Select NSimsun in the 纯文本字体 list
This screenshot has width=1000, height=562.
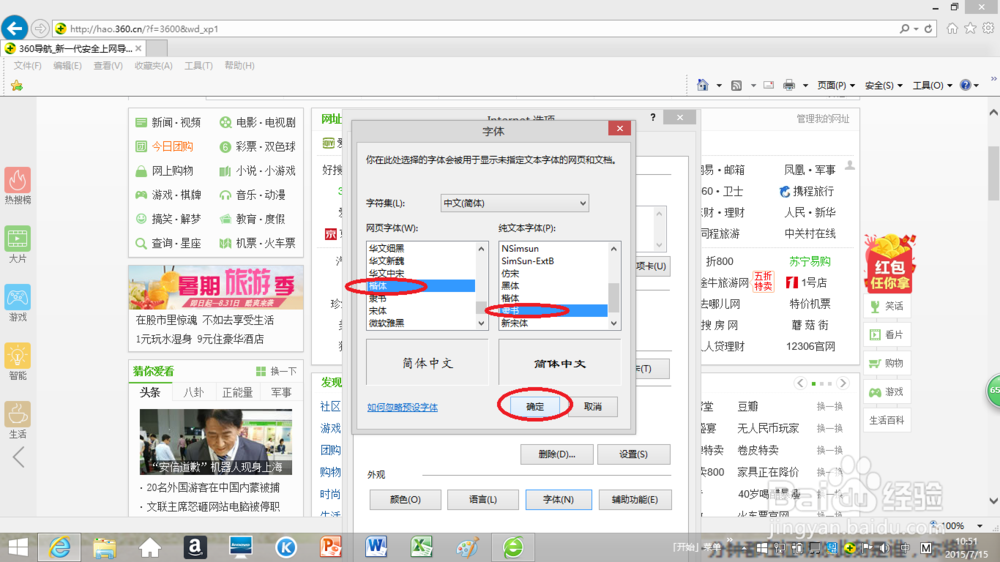click(x=554, y=248)
